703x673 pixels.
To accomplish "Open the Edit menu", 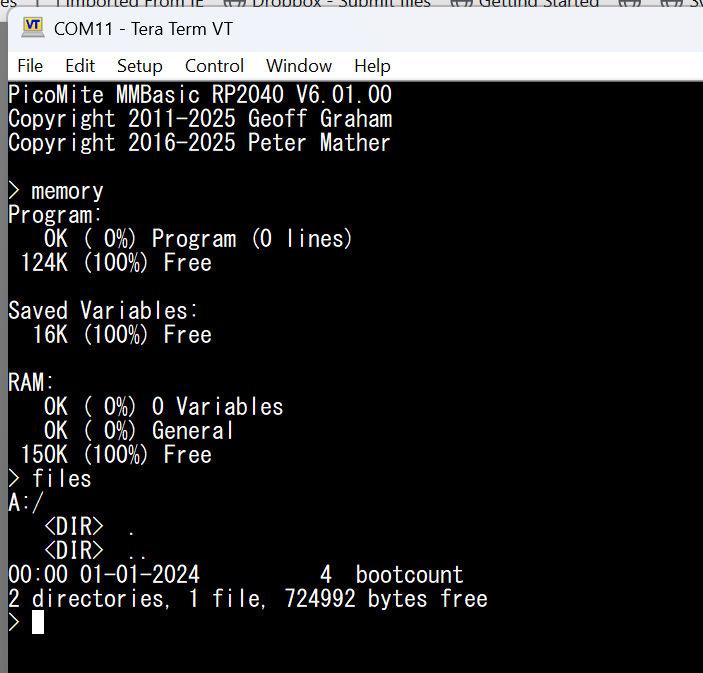I will click(x=80, y=66).
